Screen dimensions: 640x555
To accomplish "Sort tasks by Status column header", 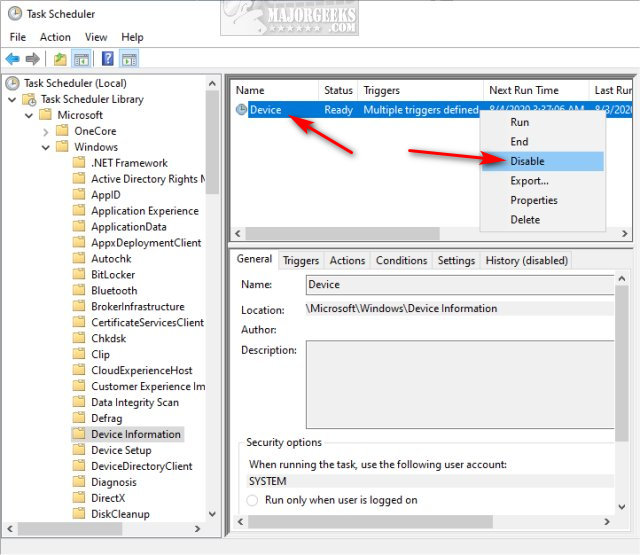I will (x=338, y=90).
